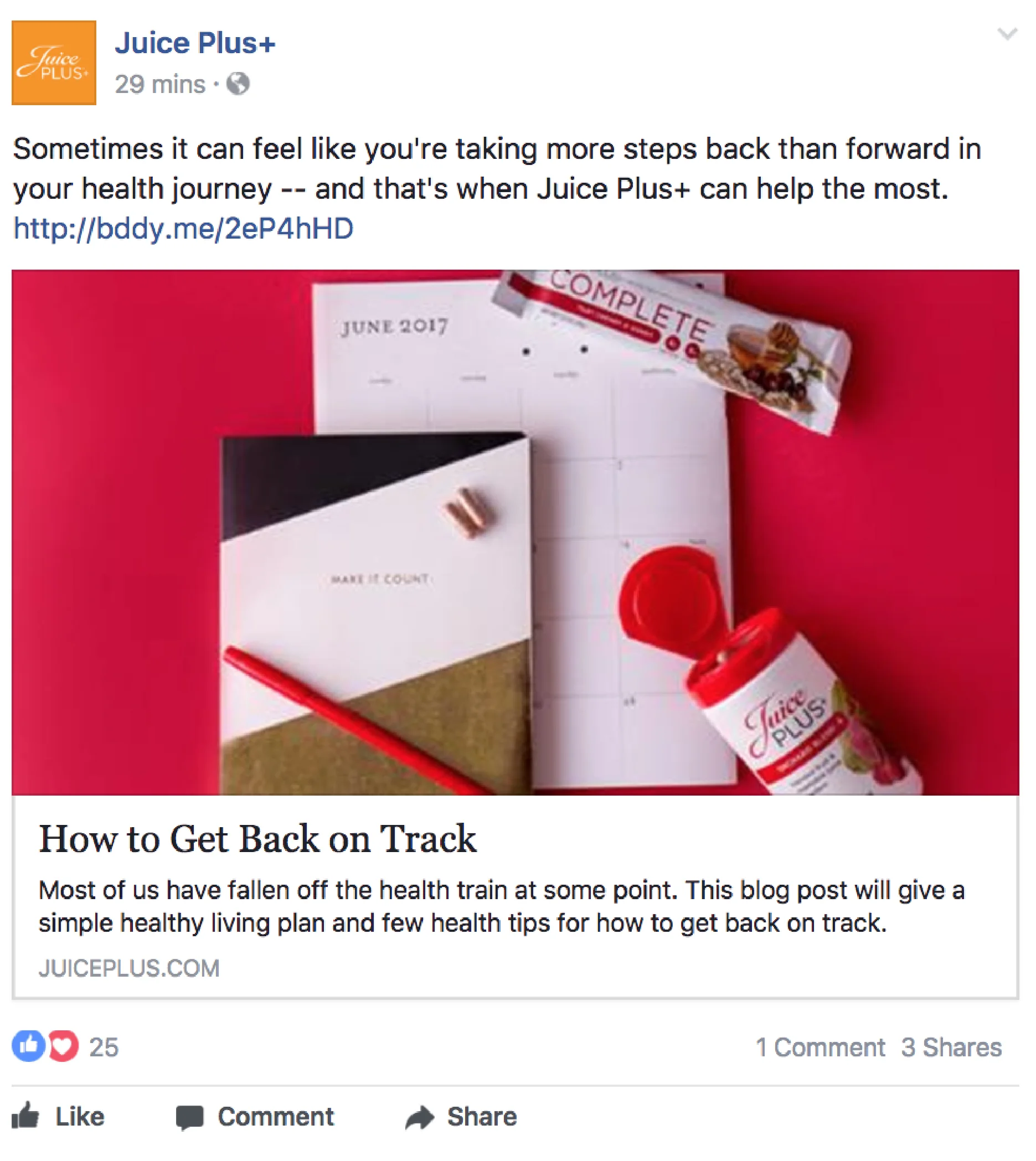This screenshot has width=1036, height=1161.
Task: Click the Comment button label
Action: pos(276,1117)
